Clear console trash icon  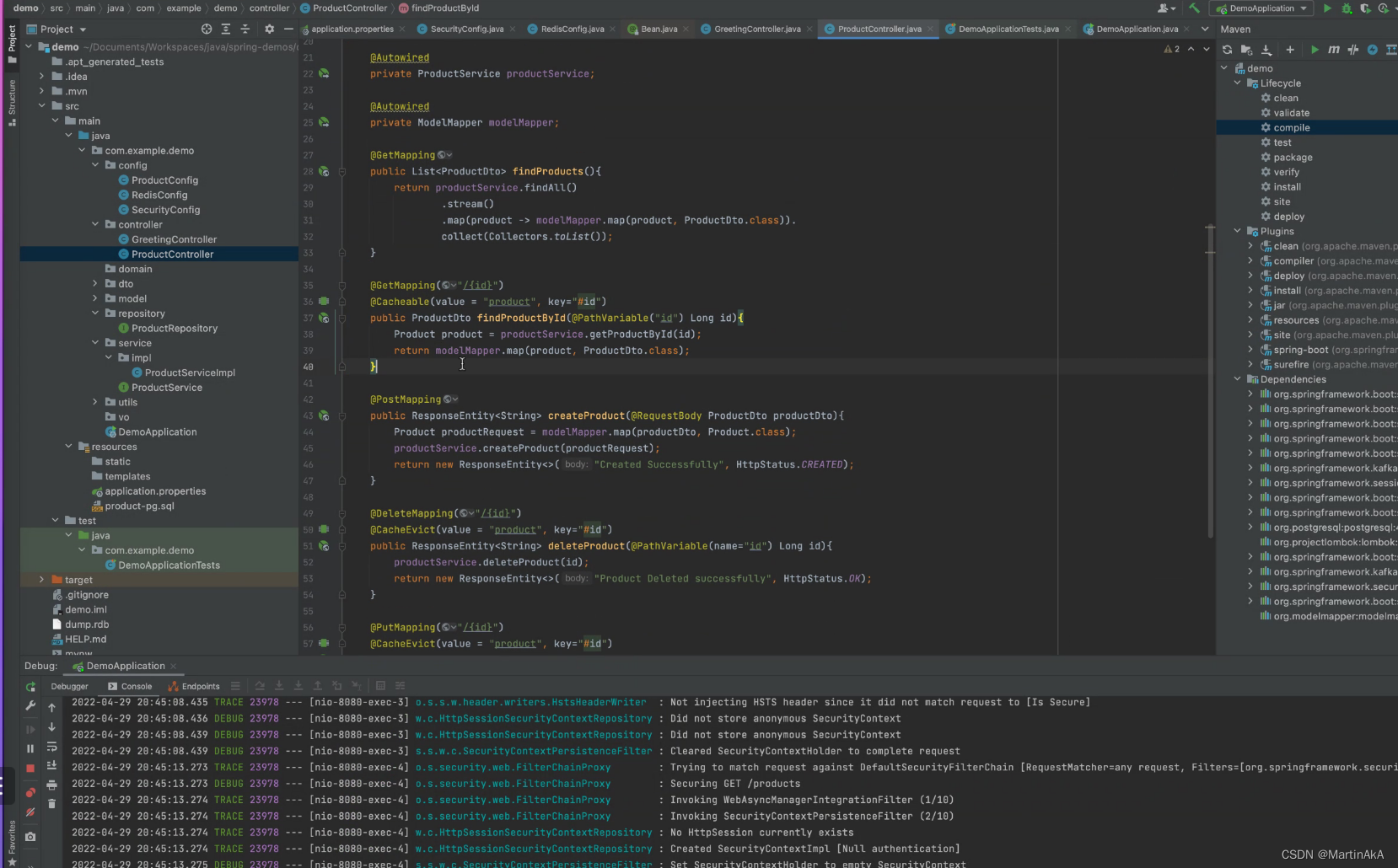[51, 804]
